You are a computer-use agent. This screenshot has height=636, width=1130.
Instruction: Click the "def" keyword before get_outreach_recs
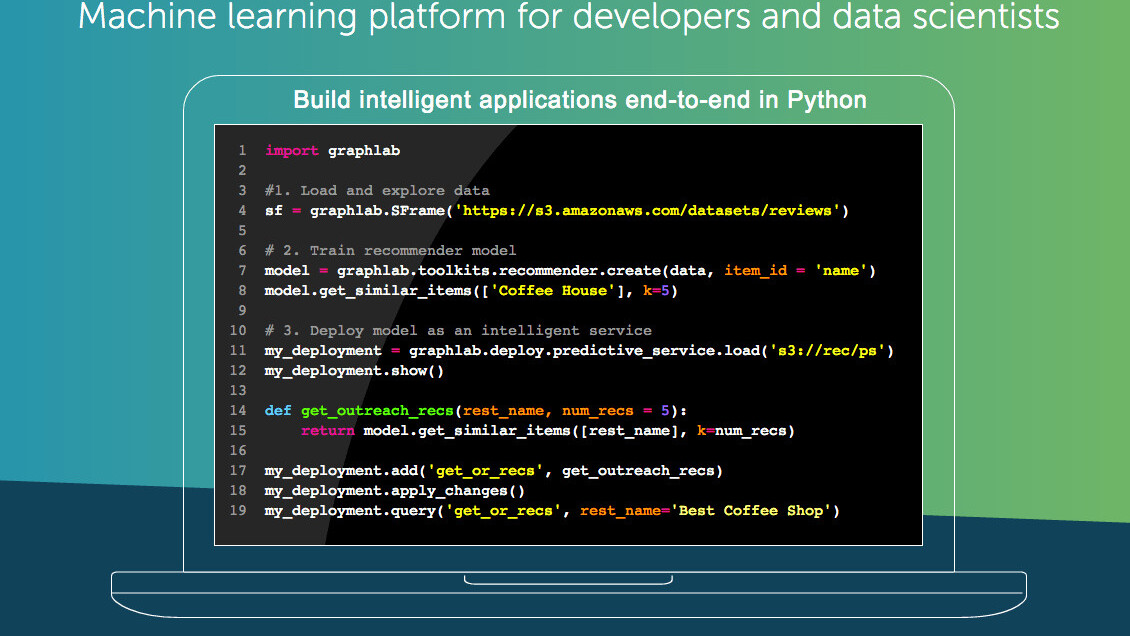(x=277, y=411)
